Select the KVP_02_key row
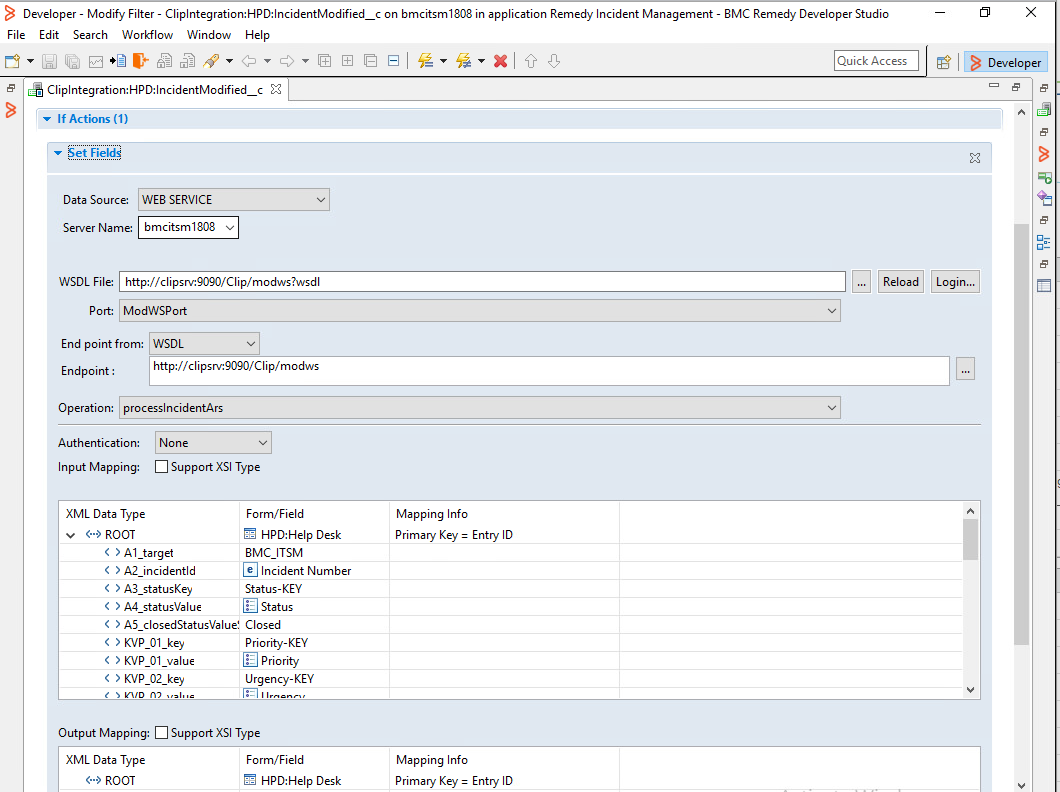Image resolution: width=1060 pixels, height=792 pixels. (x=510, y=678)
